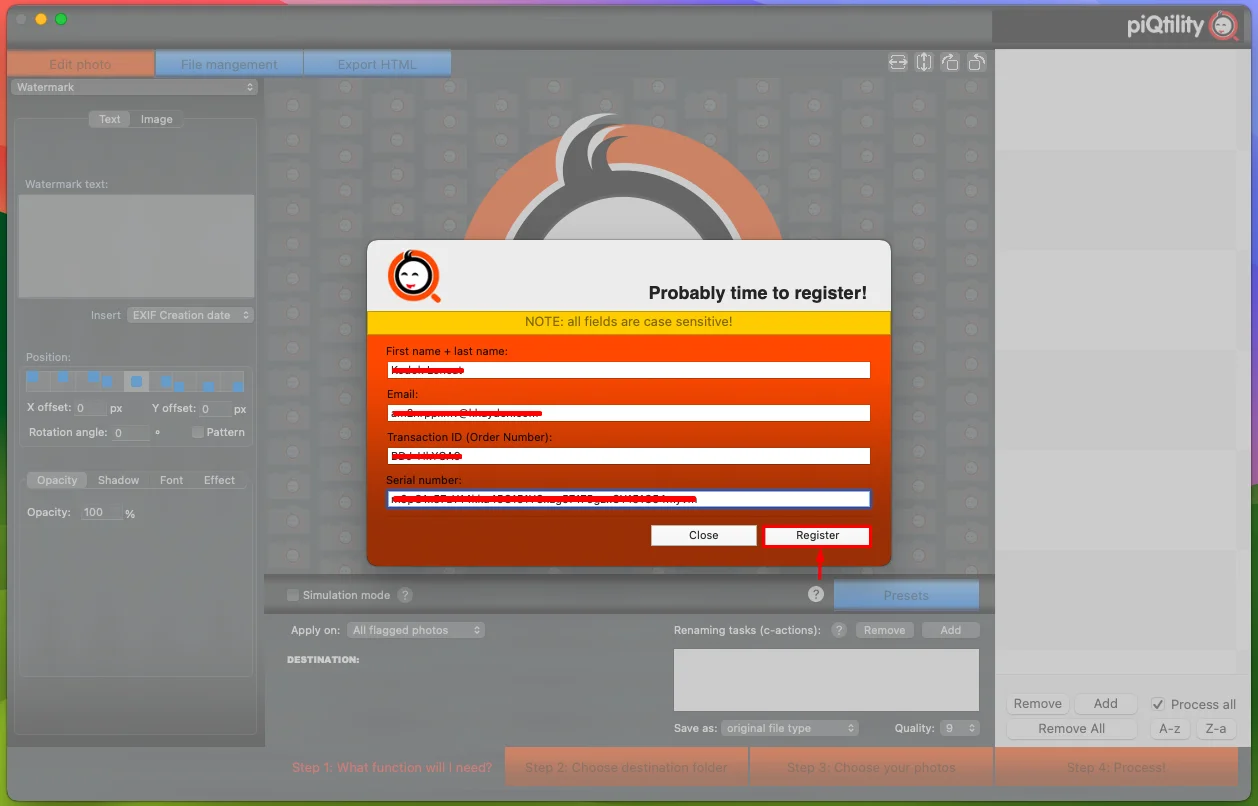The image size is (1258, 806).
Task: Open the All flagged photos dropdown
Action: pyautogui.click(x=416, y=630)
